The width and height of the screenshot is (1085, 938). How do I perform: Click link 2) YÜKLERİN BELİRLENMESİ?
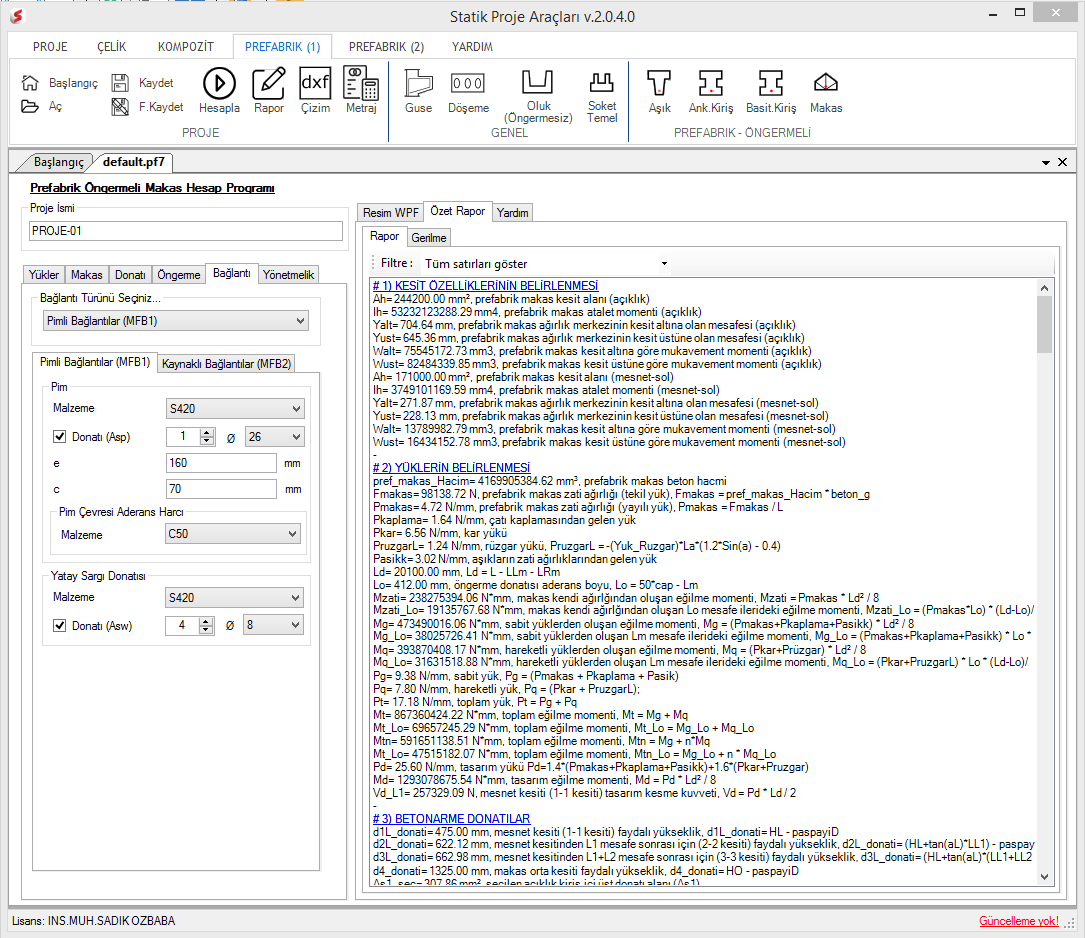pos(451,468)
